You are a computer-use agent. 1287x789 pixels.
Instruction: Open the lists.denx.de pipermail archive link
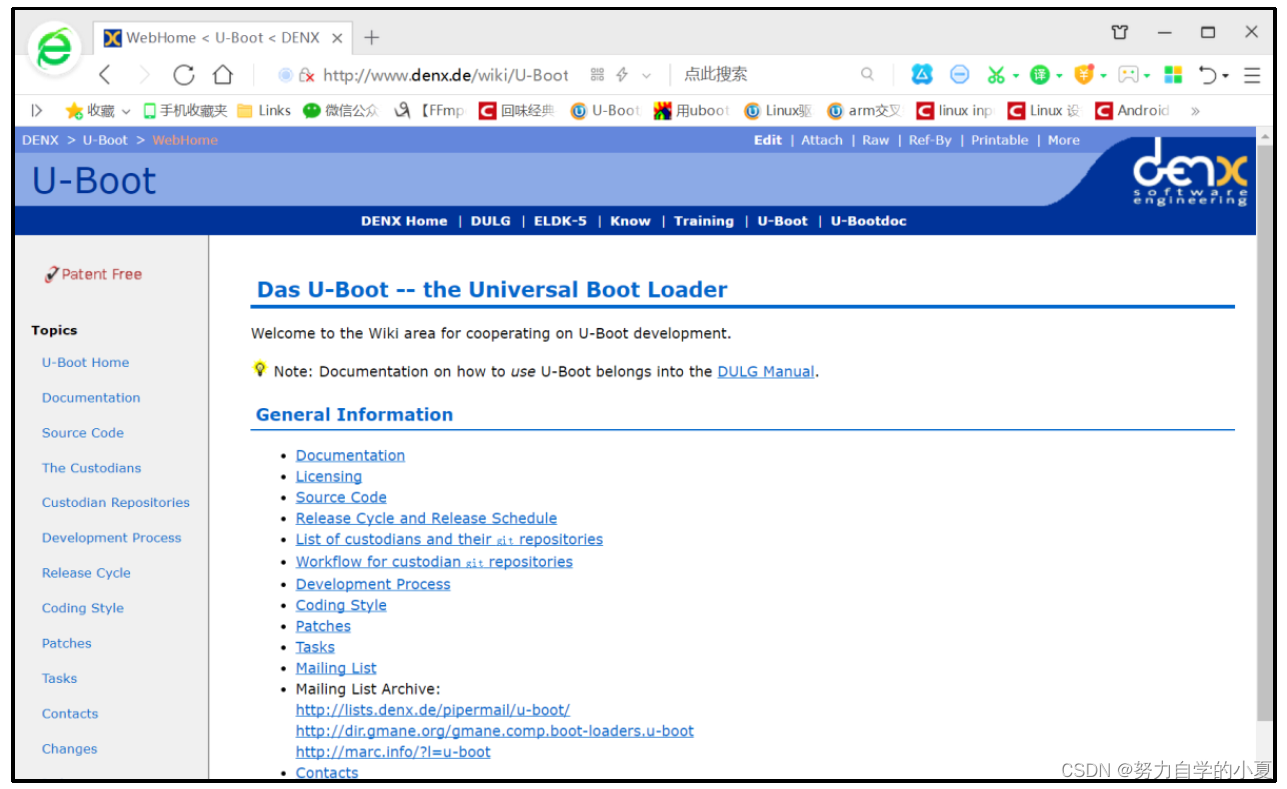coord(433,710)
